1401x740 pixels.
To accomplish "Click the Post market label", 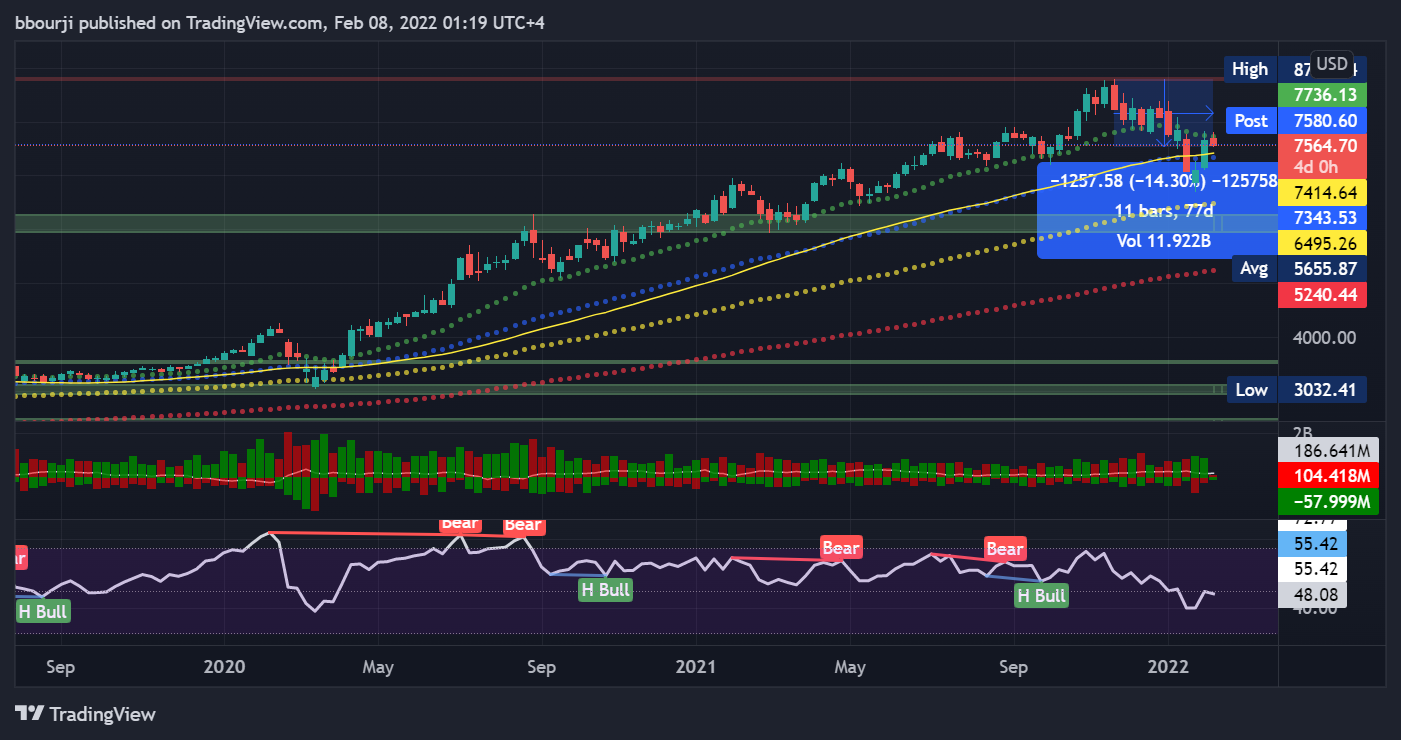I will (1251, 120).
